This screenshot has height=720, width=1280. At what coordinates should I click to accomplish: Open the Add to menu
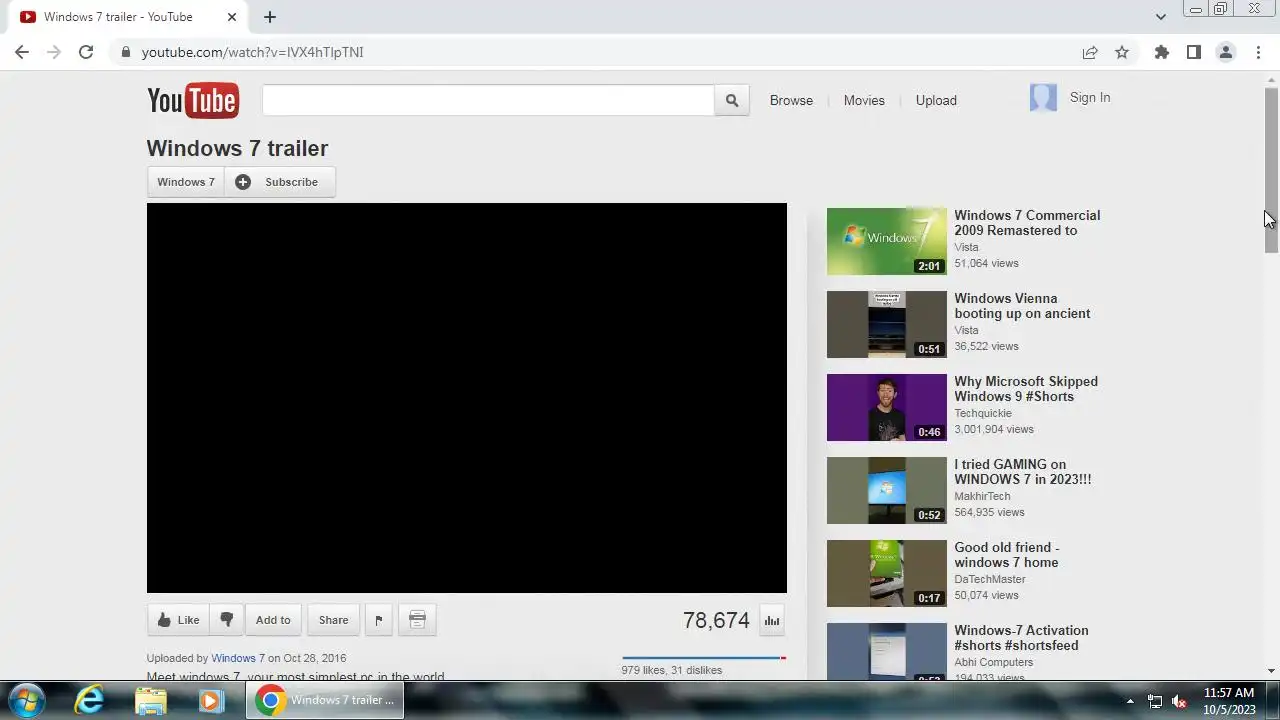273,620
